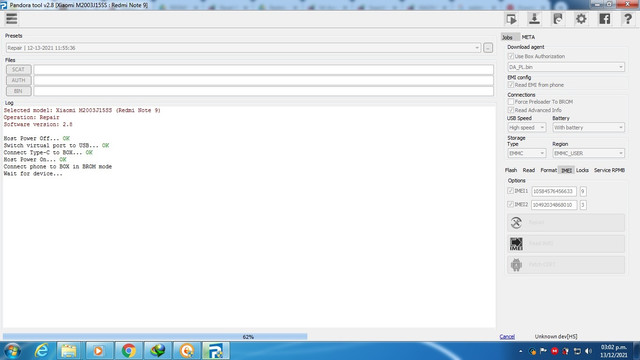This screenshot has height=360, width=640.
Task: Open File Explorer from the taskbar
Action: [x=69, y=351]
